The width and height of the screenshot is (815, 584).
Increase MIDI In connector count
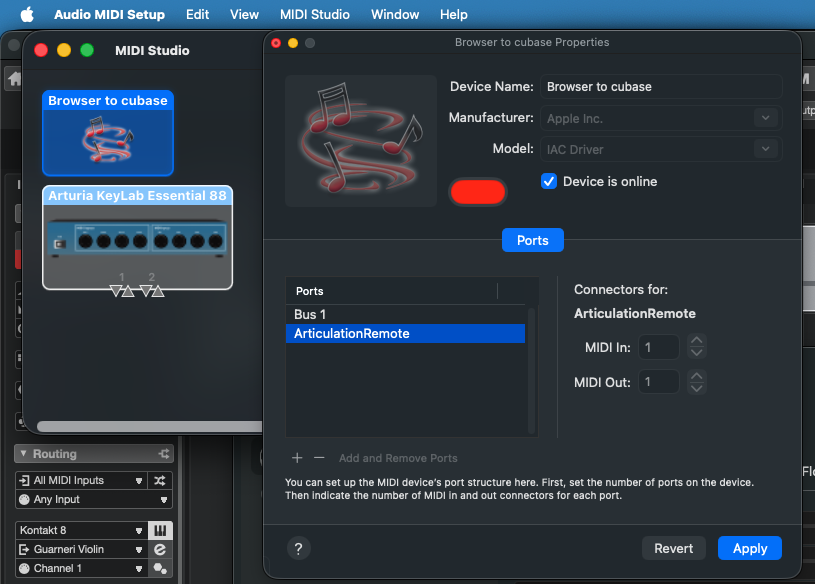tap(696, 341)
